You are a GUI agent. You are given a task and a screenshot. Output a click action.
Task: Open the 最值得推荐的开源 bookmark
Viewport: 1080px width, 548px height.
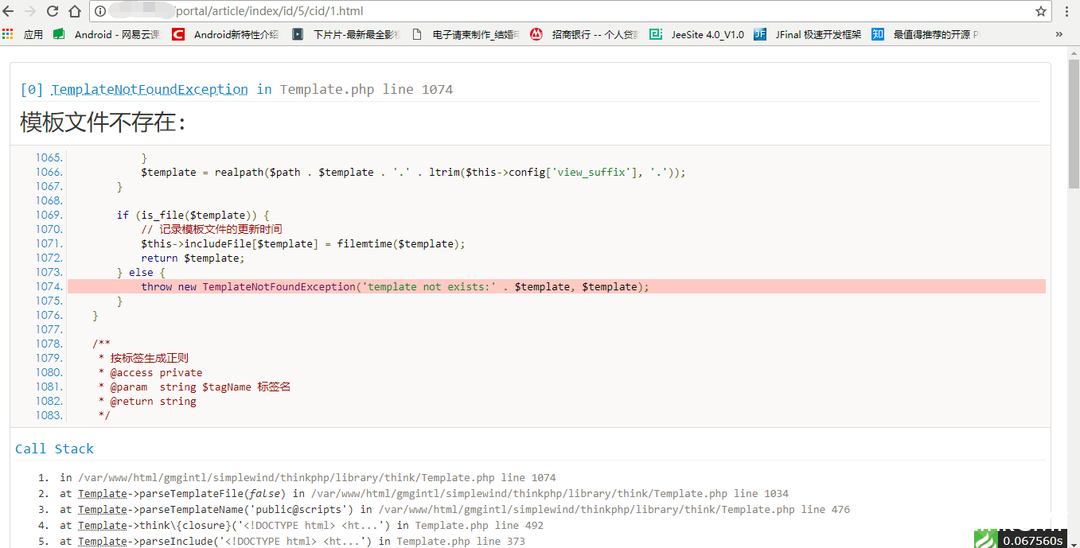pos(926,34)
